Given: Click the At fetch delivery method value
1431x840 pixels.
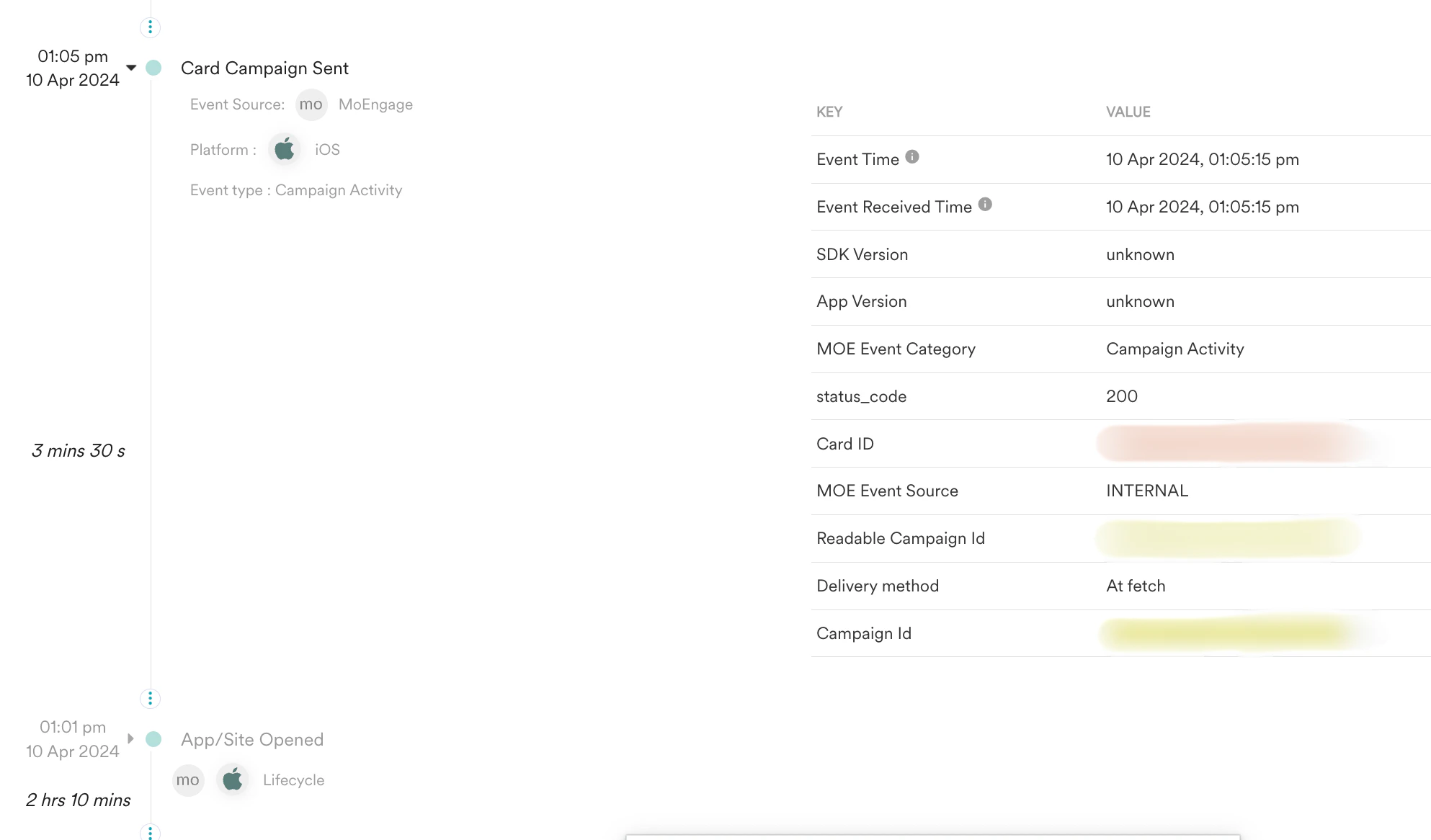Looking at the screenshot, I should (1136, 586).
